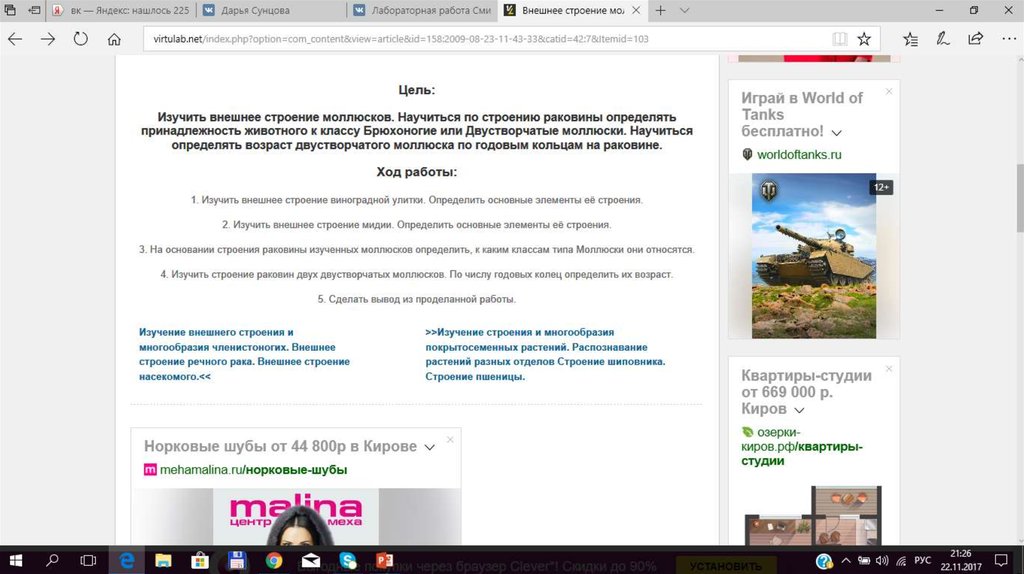
Task: Add this page to favorites with the star
Action: (x=864, y=39)
